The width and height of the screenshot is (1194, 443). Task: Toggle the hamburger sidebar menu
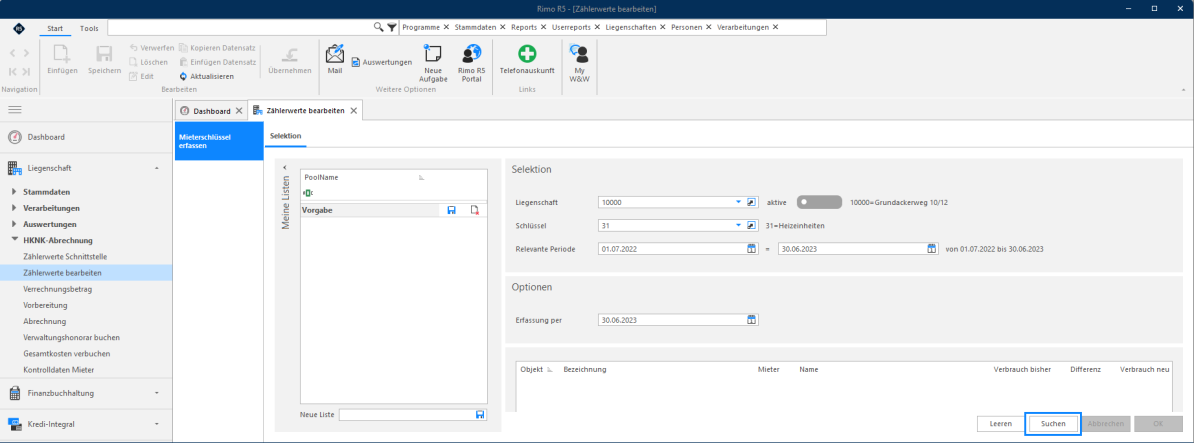point(14,110)
